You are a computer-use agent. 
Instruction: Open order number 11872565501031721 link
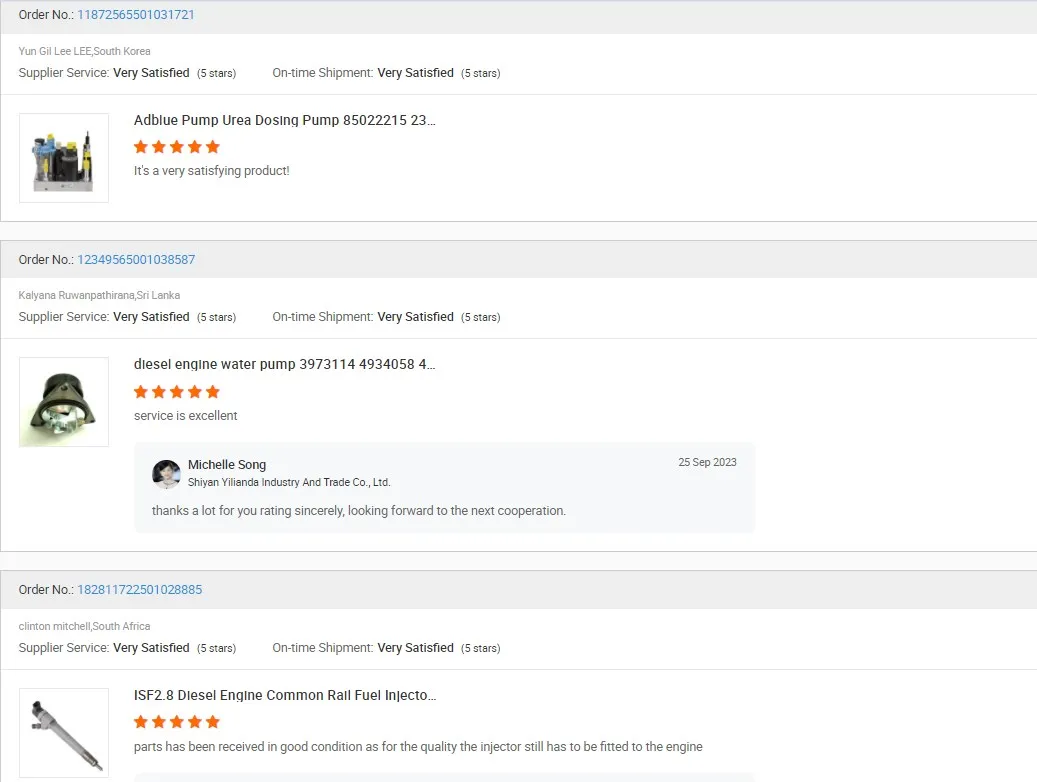pyautogui.click(x=136, y=15)
